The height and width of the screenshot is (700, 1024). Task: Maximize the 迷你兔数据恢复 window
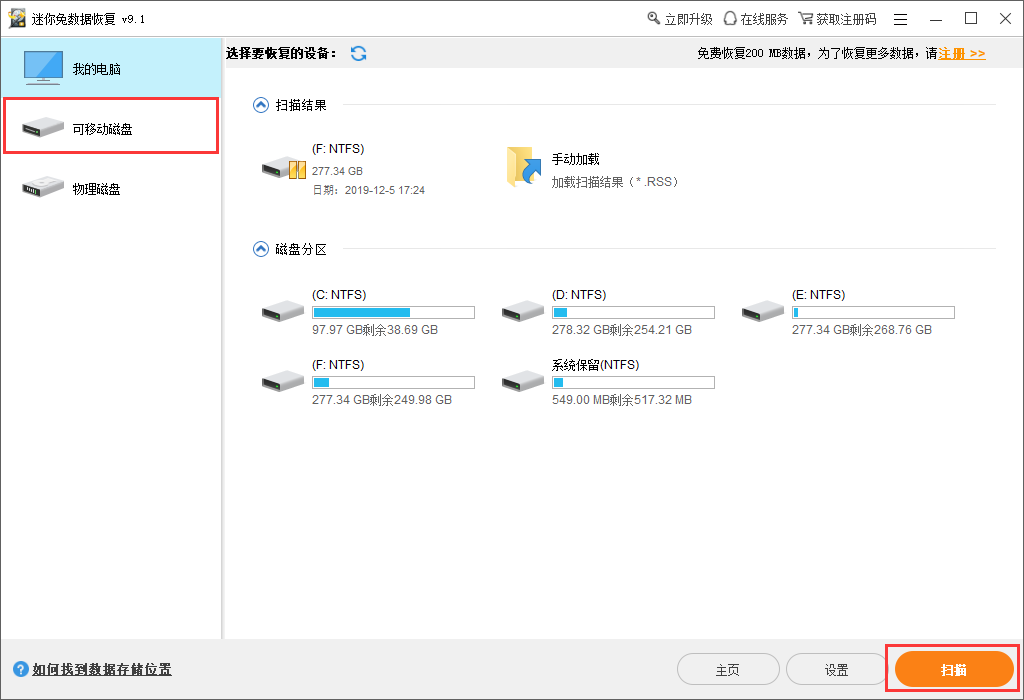(971, 19)
